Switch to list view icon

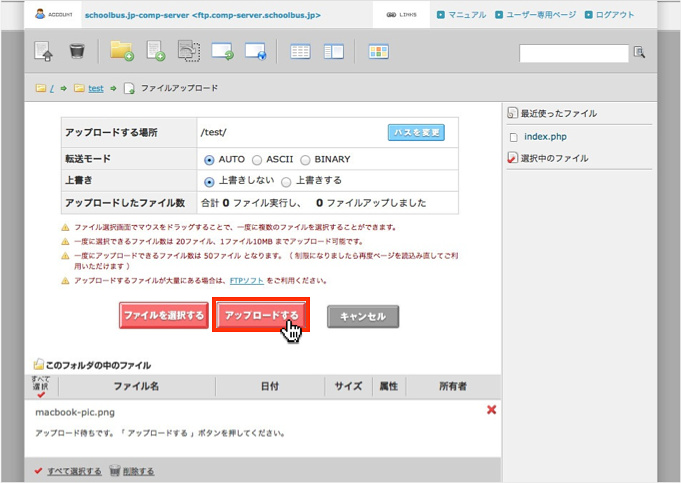pyautogui.click(x=300, y=52)
